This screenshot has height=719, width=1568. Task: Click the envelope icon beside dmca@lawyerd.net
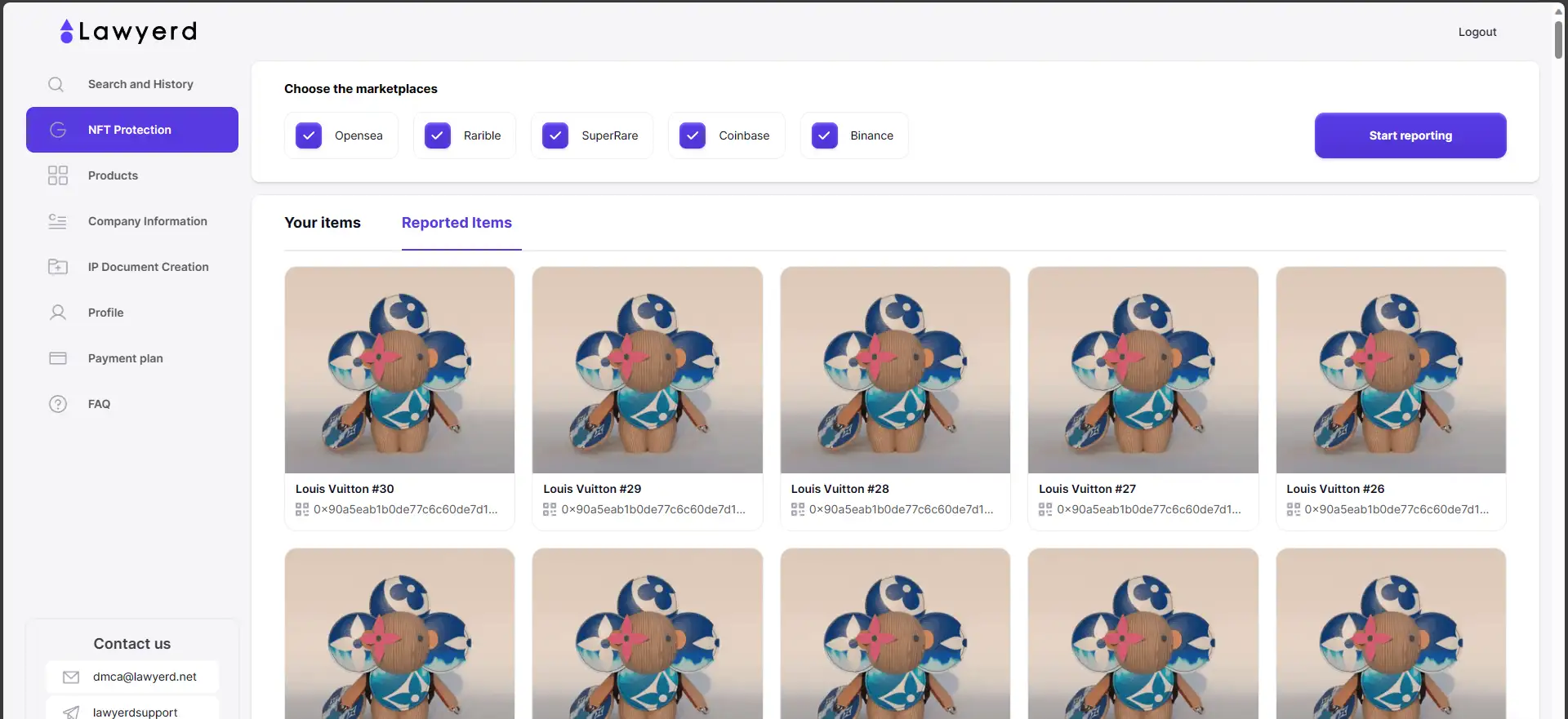point(71,677)
